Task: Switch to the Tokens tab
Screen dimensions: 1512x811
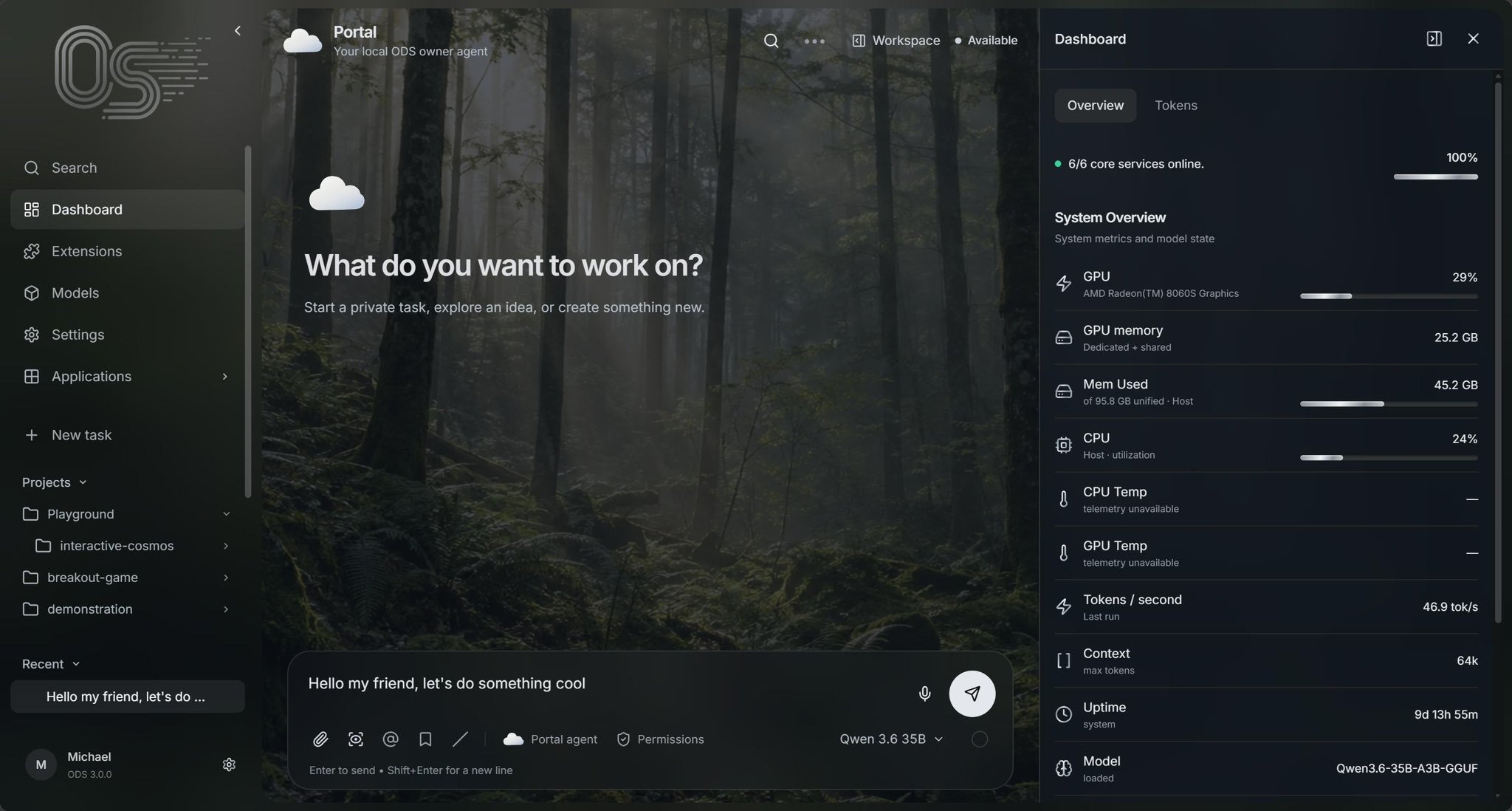Action: 1175,105
